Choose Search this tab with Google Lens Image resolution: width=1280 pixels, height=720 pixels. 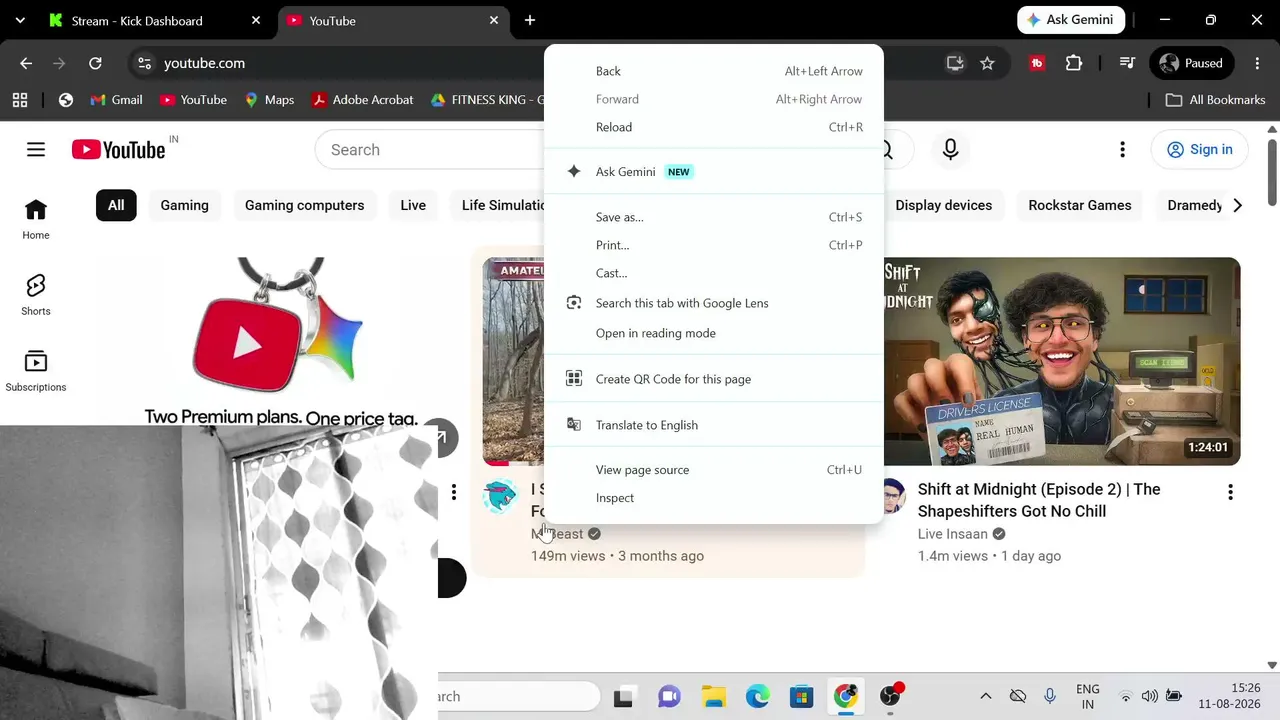click(x=714, y=303)
